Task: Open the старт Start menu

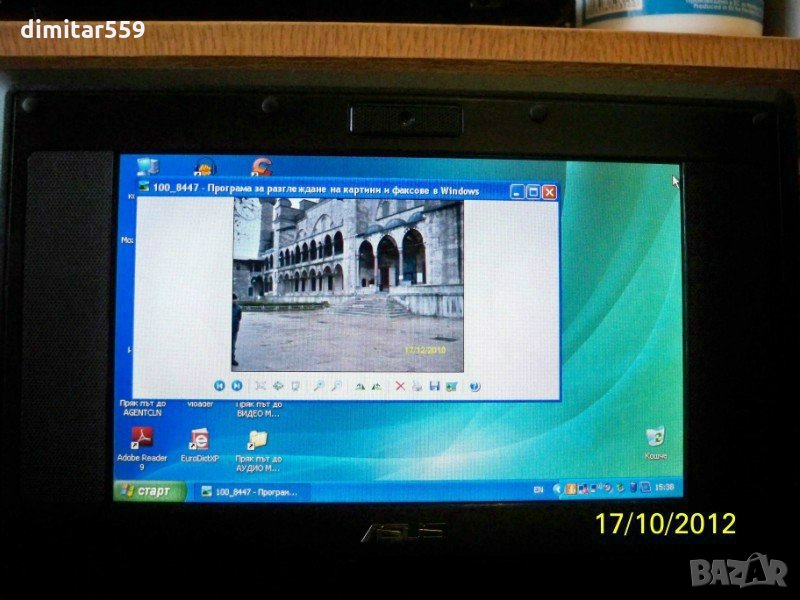Action: (152, 491)
